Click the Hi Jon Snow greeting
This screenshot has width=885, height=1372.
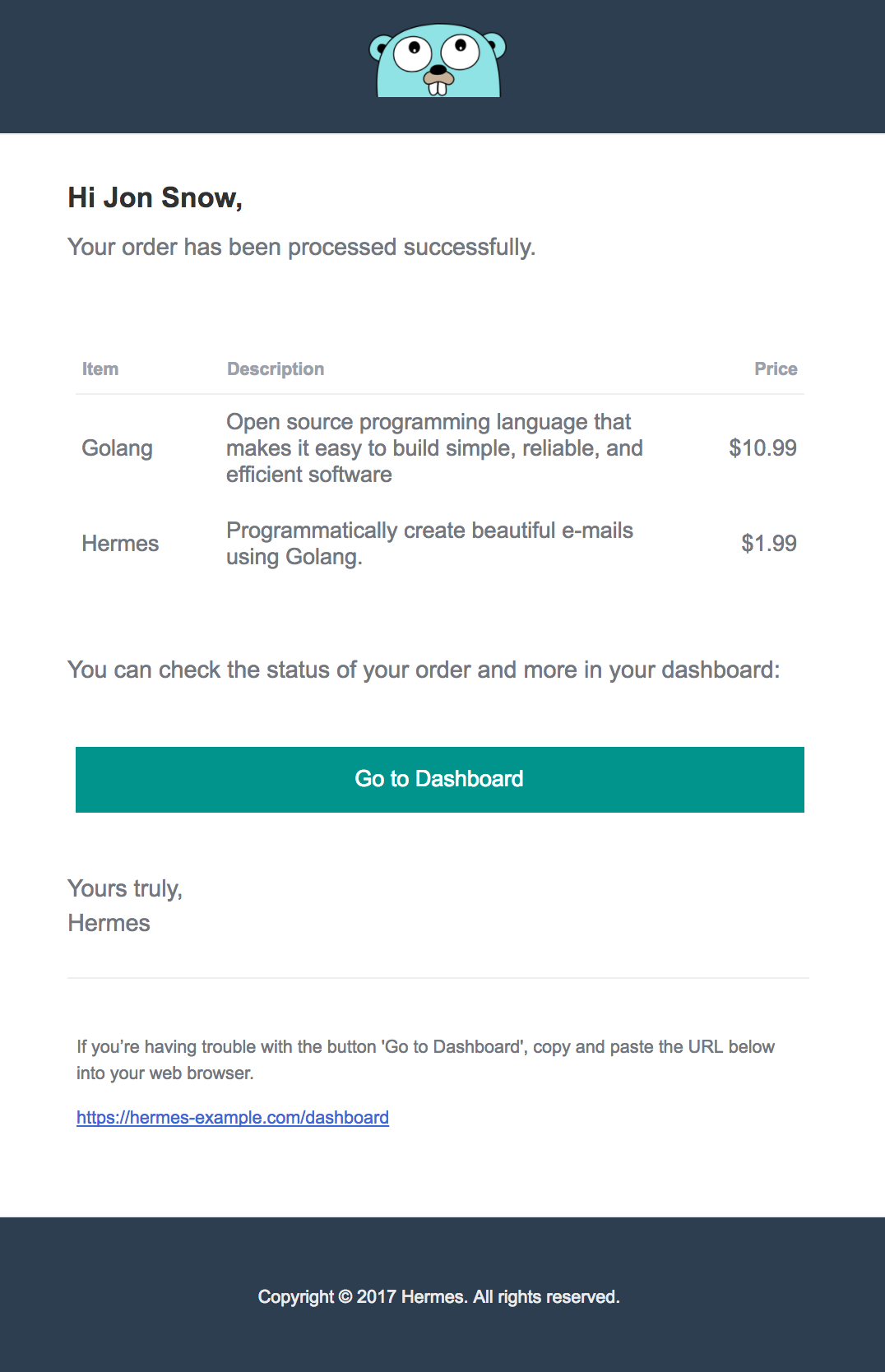pos(155,198)
